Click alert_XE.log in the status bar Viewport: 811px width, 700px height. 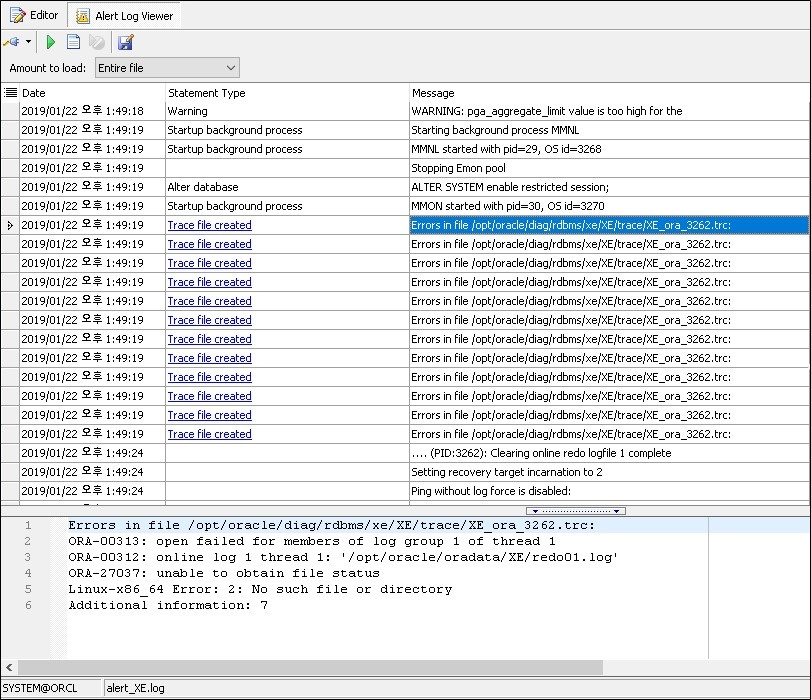tap(135, 688)
